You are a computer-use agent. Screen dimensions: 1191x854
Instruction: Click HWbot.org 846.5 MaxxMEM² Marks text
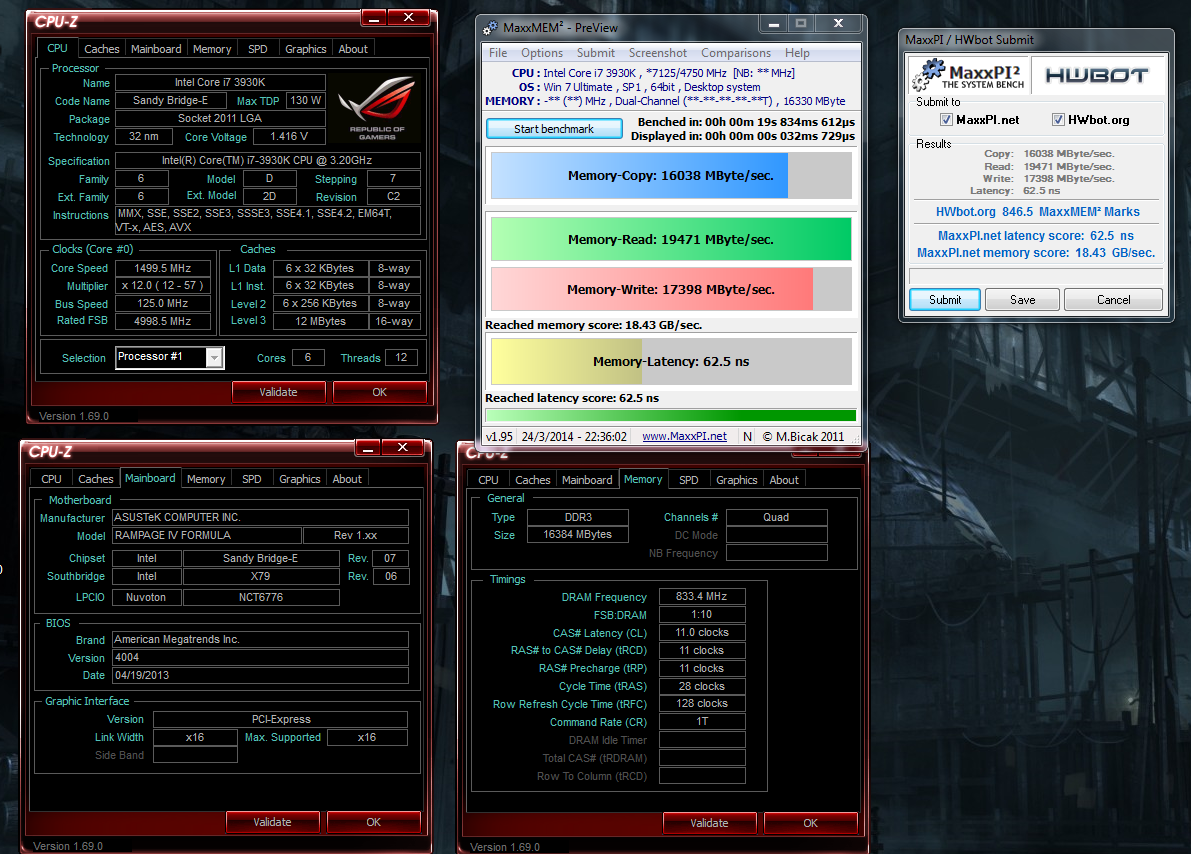[1038, 212]
